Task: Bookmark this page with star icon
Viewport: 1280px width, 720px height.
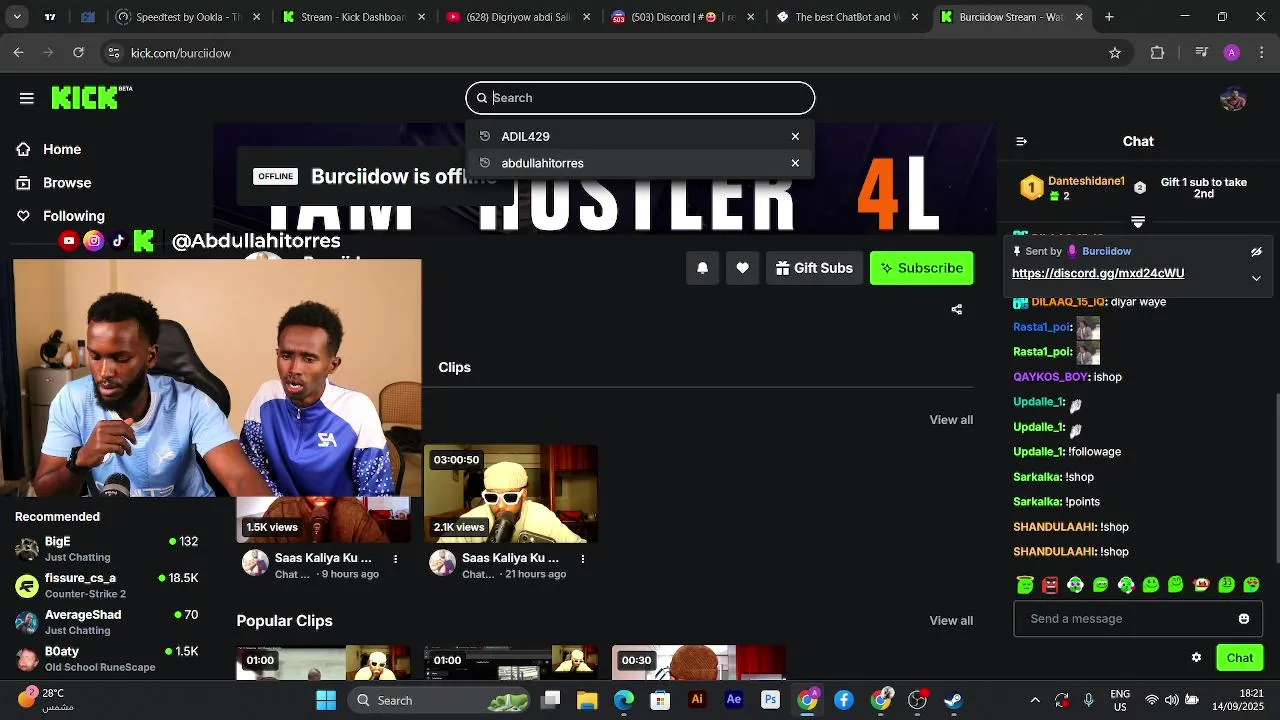Action: pos(1115,53)
